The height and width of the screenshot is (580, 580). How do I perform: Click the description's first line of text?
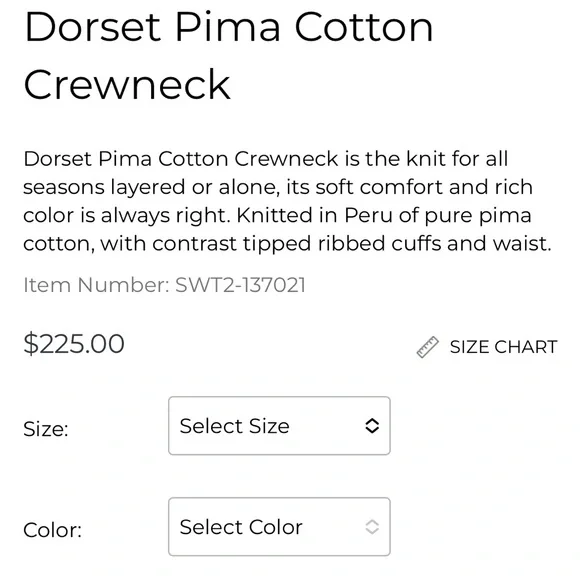tap(266, 159)
